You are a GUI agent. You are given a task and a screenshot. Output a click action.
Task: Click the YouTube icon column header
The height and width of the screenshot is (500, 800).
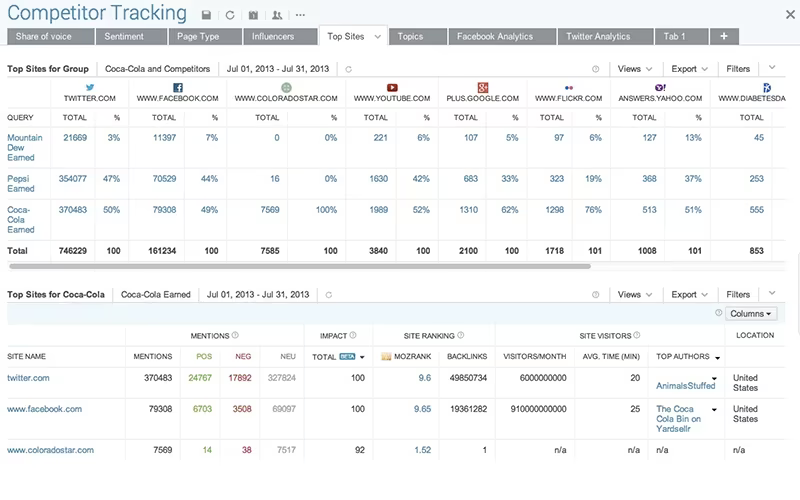point(392,87)
